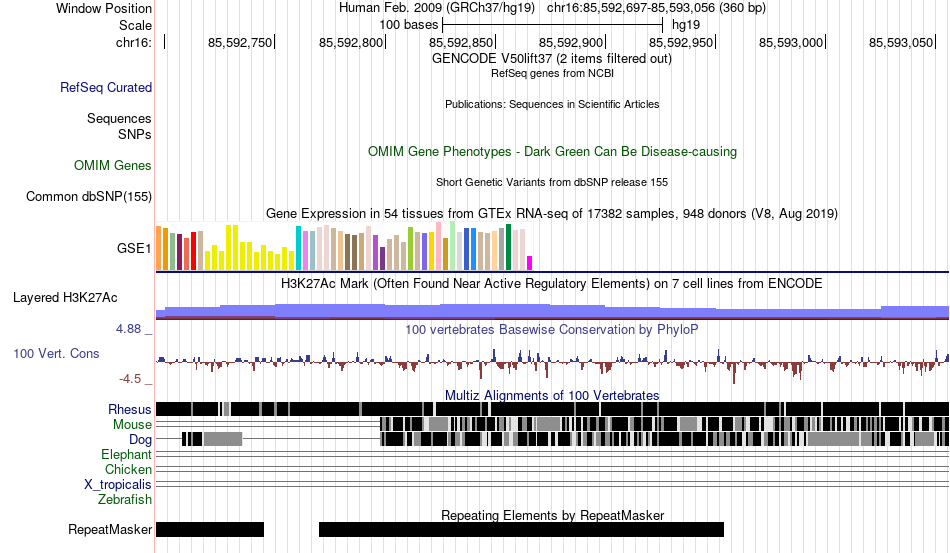
Task: Click the 100 bases scale bar
Action: (x=553, y=25)
